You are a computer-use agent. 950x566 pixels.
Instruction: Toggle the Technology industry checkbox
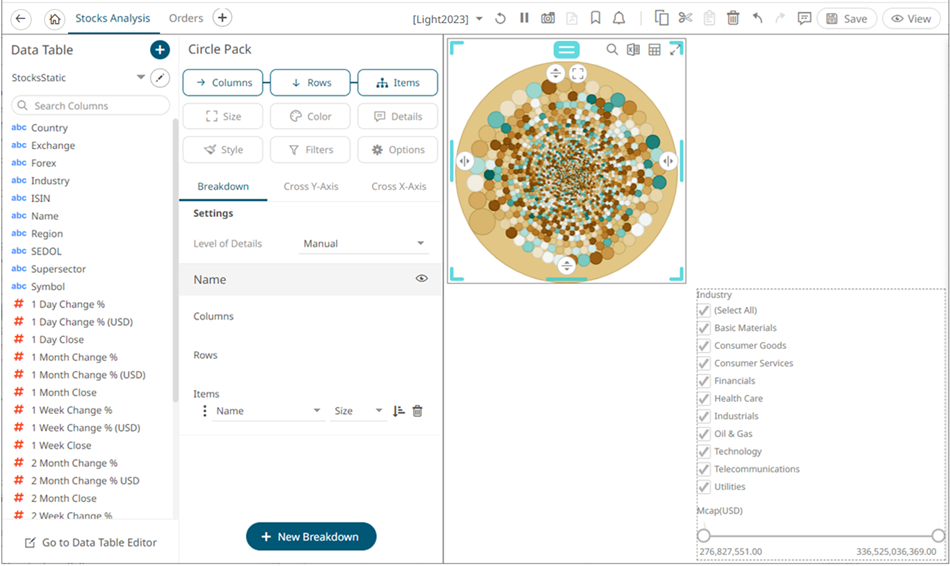pyautogui.click(x=704, y=452)
